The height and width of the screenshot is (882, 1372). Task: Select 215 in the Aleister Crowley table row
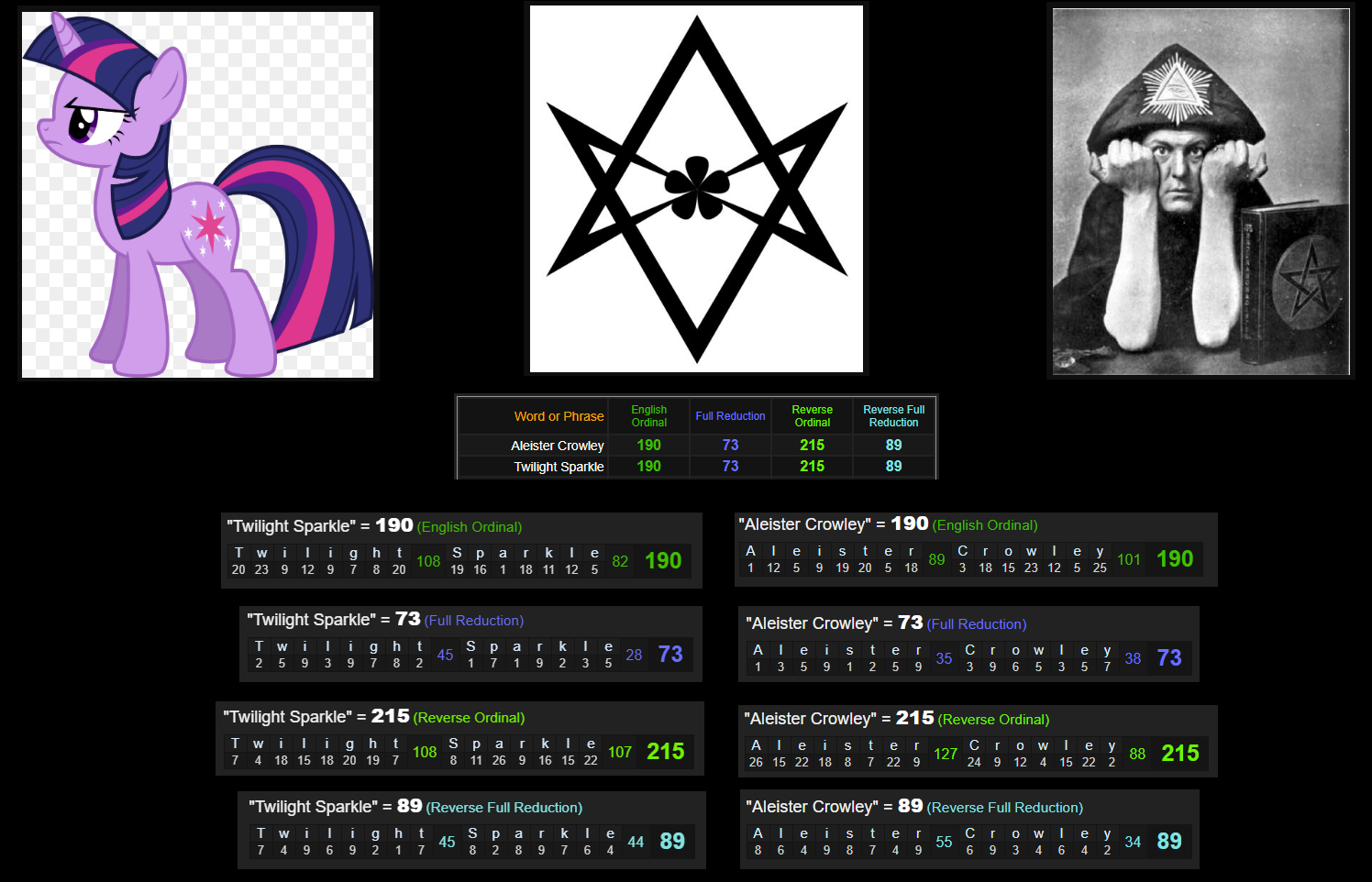pyautogui.click(x=813, y=445)
